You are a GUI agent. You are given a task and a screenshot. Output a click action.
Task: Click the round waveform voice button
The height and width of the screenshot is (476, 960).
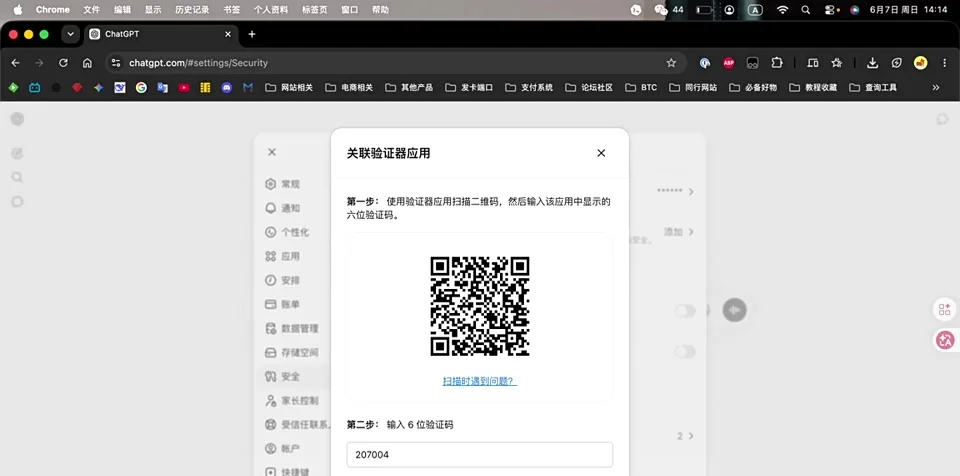click(x=735, y=310)
